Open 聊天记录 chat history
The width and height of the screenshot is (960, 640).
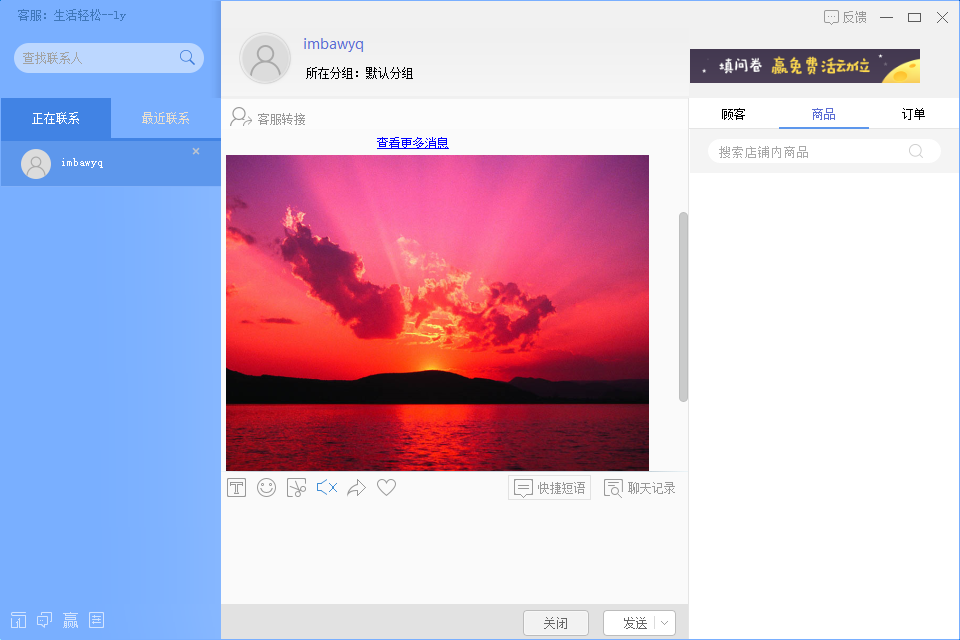click(x=640, y=487)
